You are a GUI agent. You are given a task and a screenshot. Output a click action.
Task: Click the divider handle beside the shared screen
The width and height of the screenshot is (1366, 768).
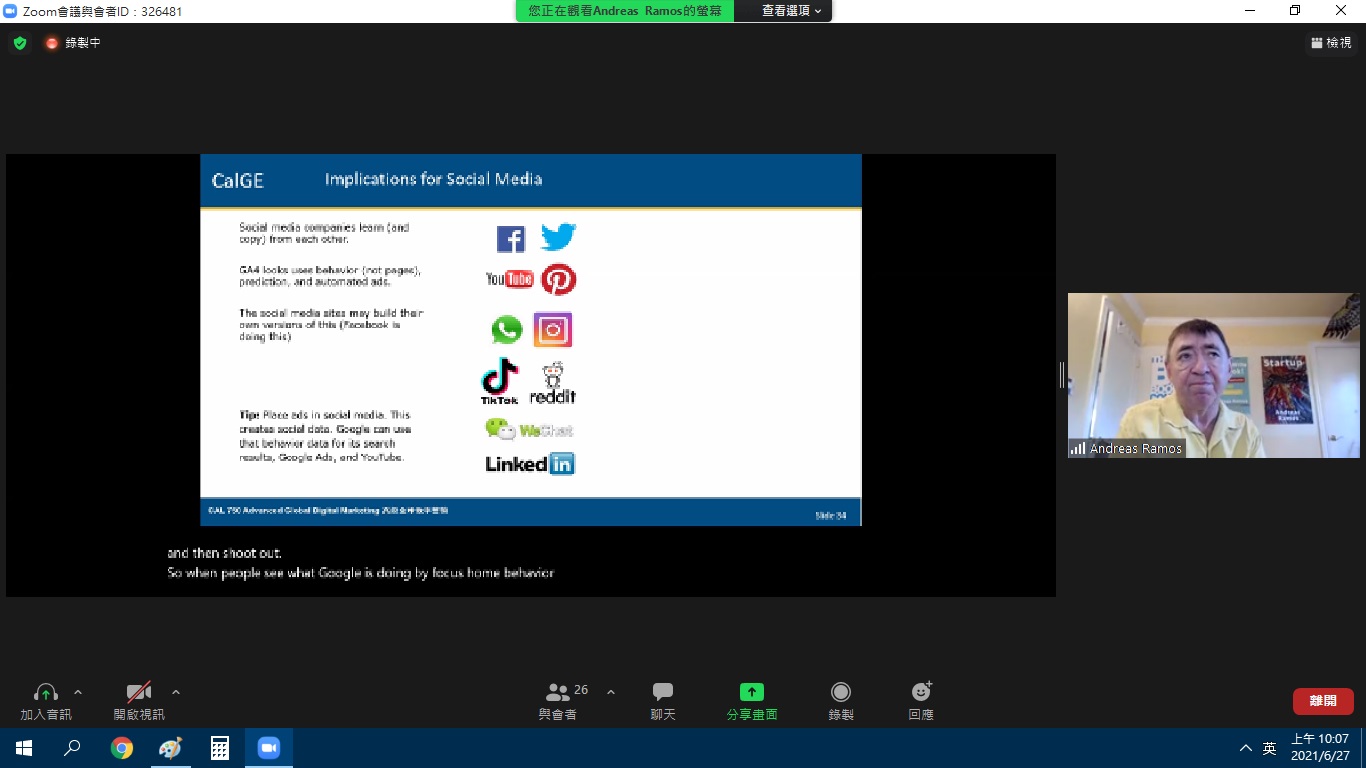pos(1061,375)
